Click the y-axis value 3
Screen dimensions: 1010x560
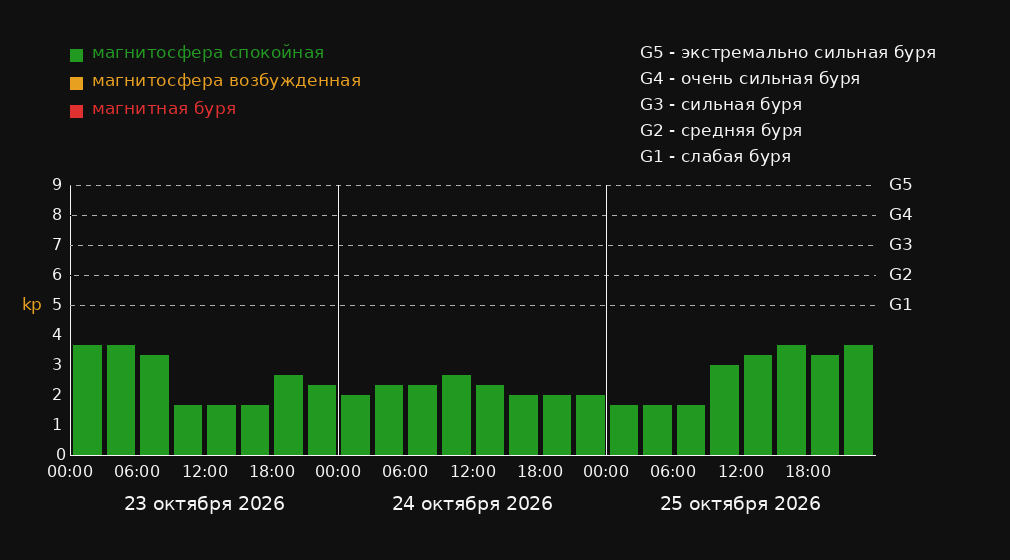(x=57, y=365)
